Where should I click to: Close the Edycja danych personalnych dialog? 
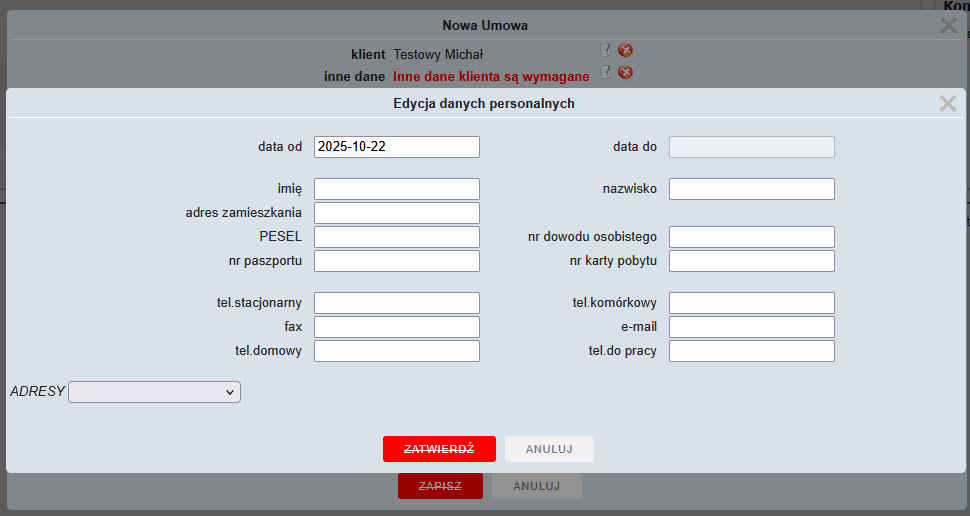(947, 103)
